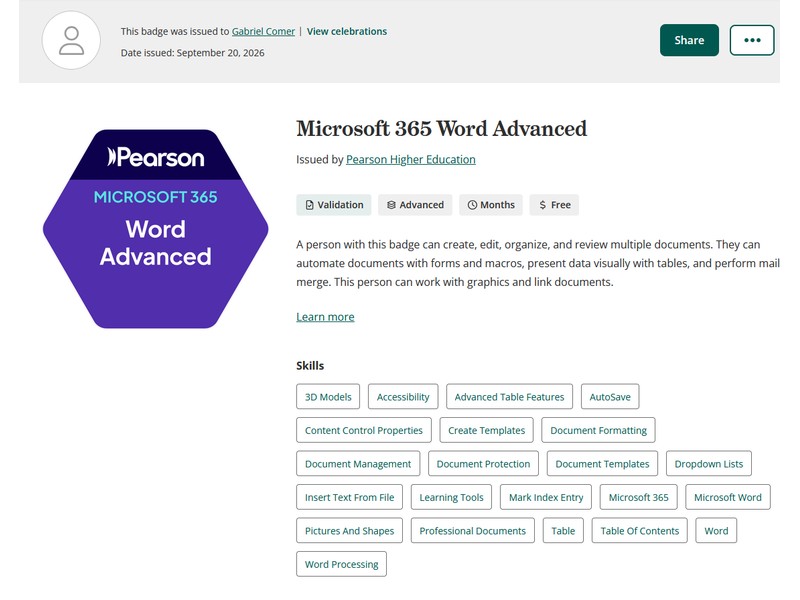
Task: Click the Microsoft 365 skill tag
Action: pyautogui.click(x=638, y=497)
